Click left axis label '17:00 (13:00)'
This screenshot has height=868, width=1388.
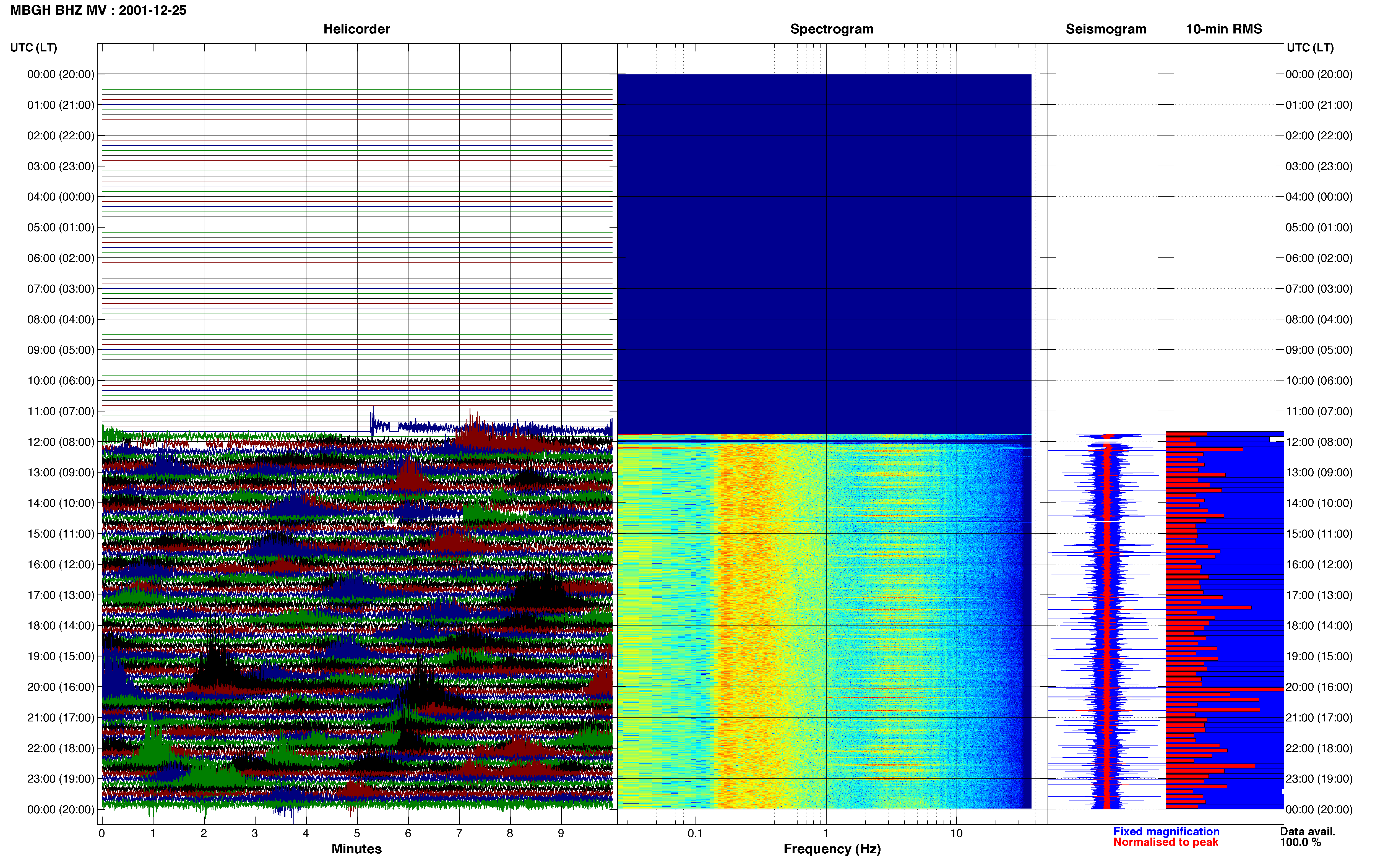point(61,595)
